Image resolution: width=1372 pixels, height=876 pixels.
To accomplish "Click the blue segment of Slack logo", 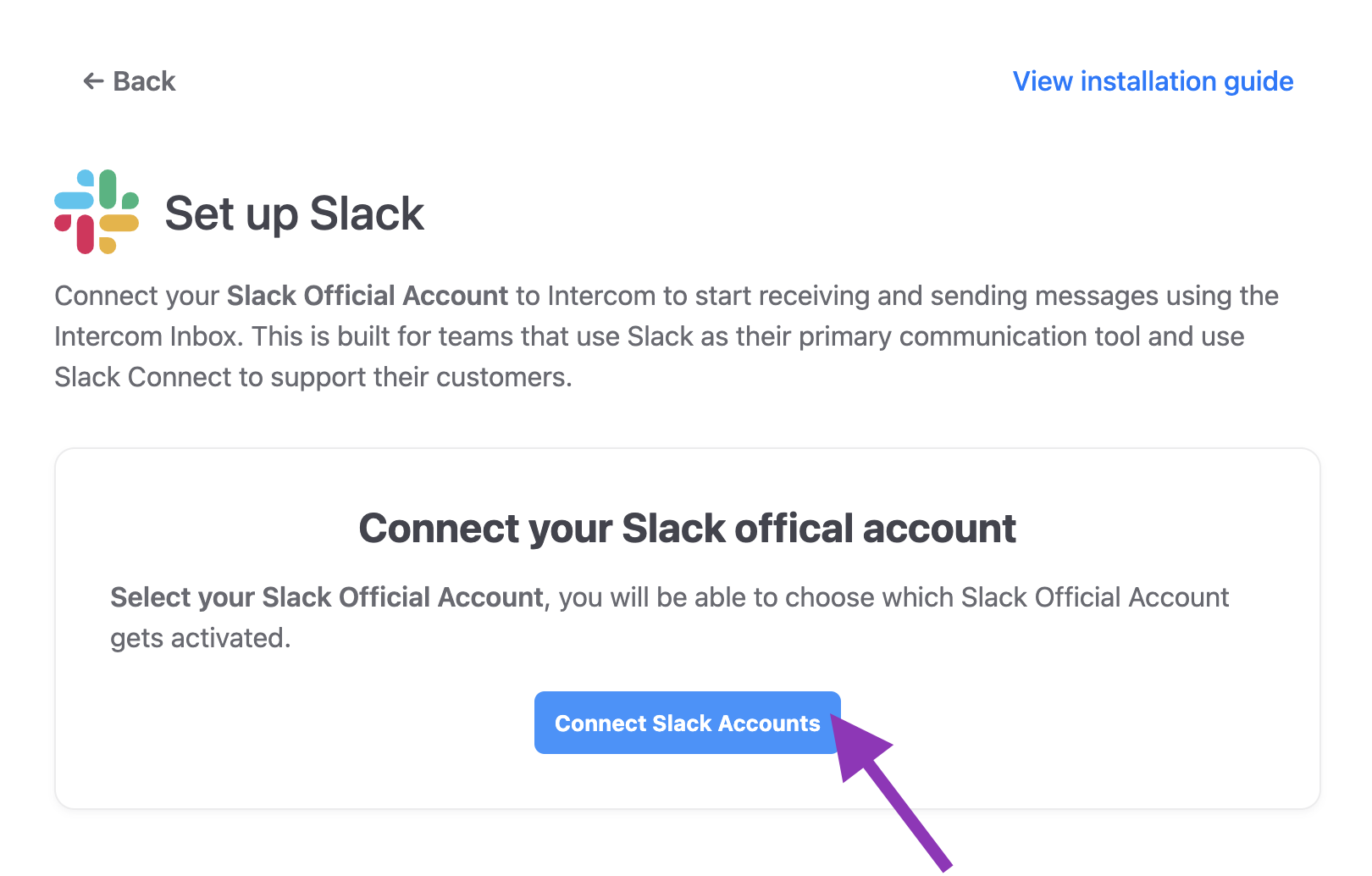I will [x=75, y=200].
